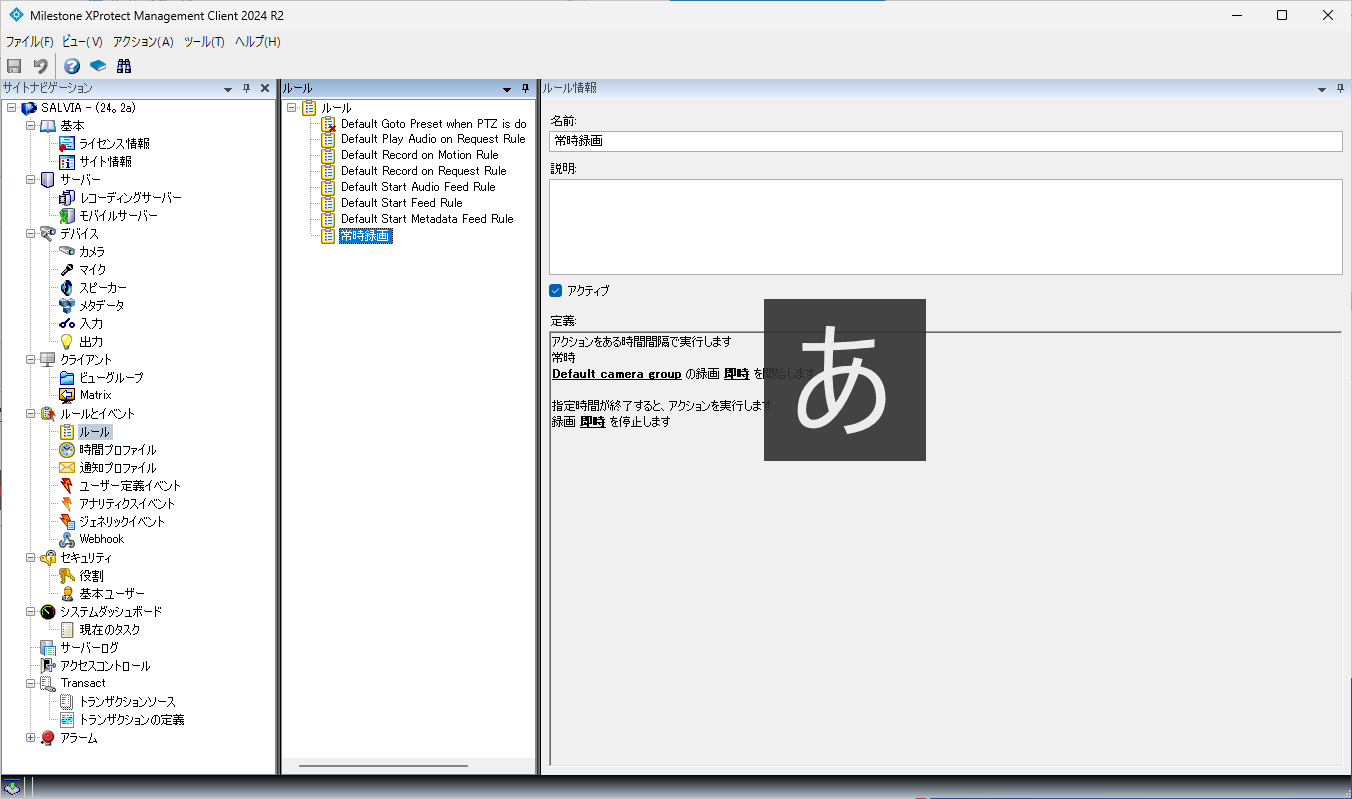Click the ビューグループ folder icon
Screen dimensions: 1352x799
(x=67, y=378)
